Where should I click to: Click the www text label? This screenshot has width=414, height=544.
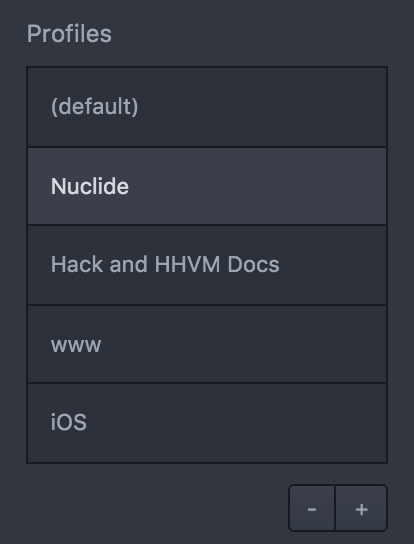click(x=76, y=346)
